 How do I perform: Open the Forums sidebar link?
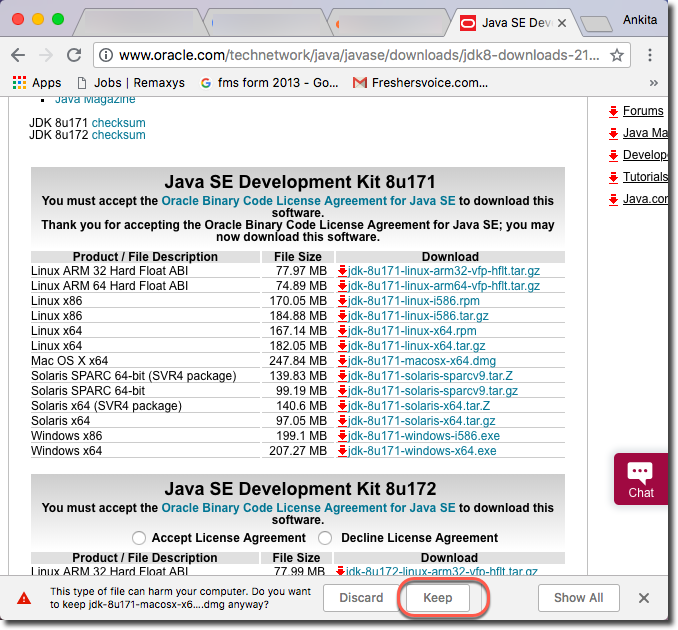pos(643,111)
